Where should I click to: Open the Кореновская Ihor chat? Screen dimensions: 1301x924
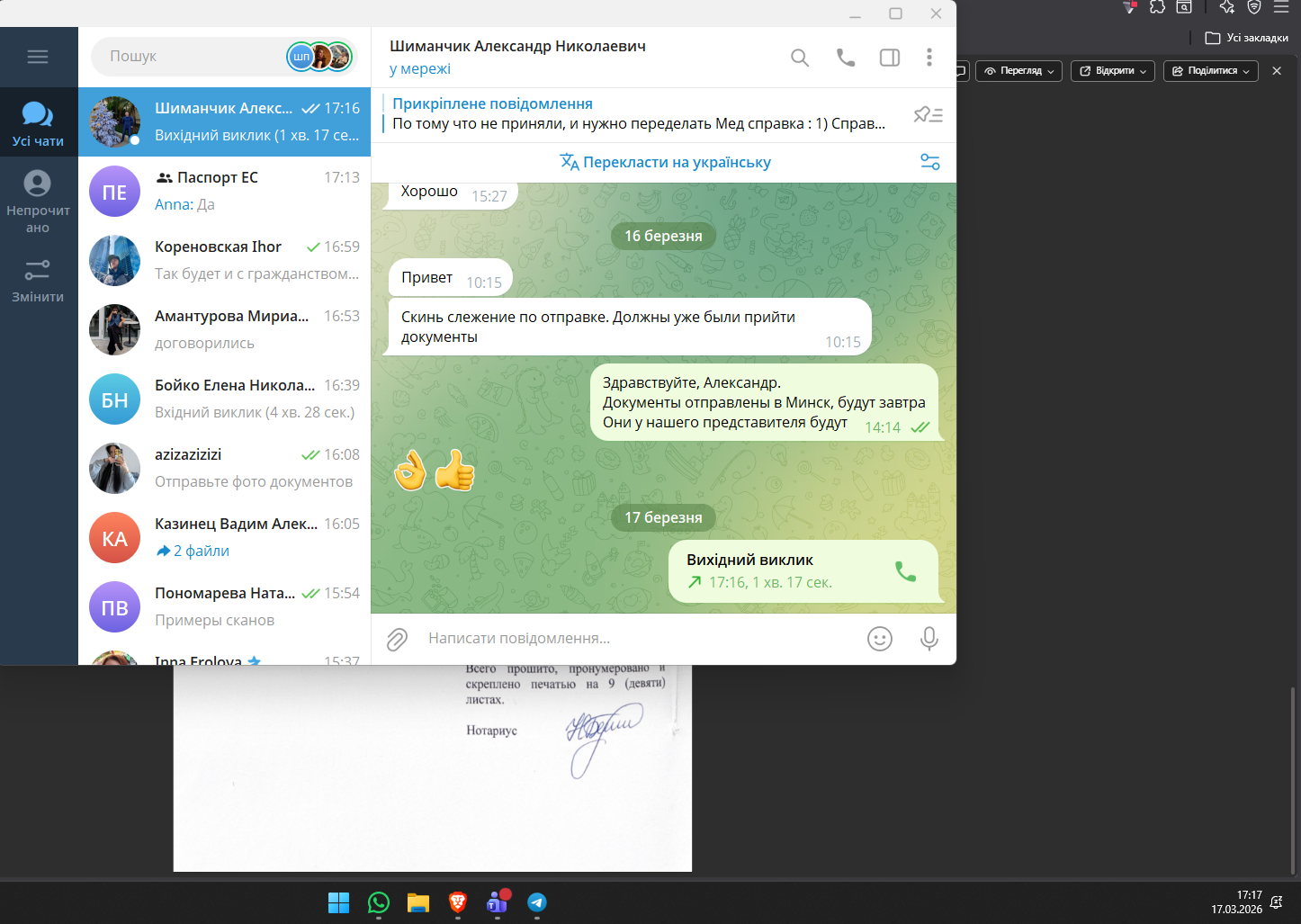coord(225,260)
